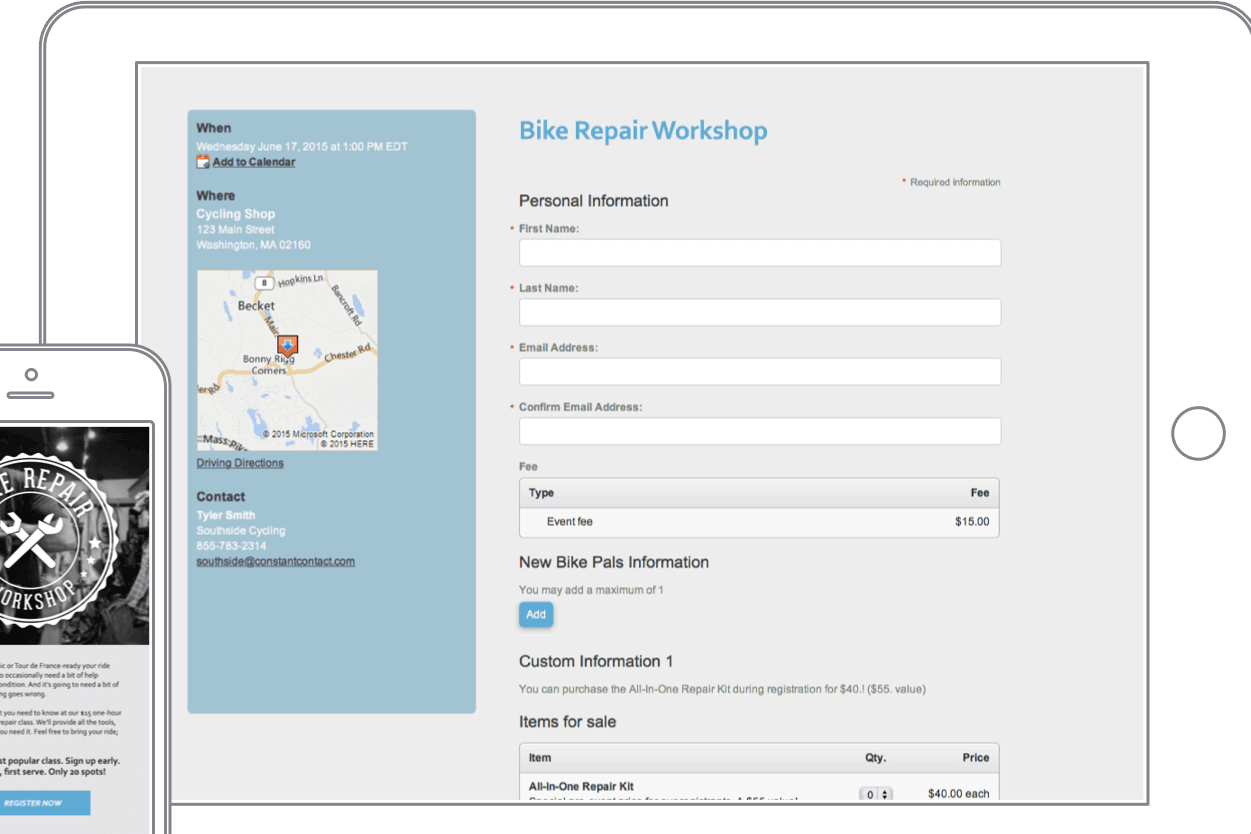Screen dimensions: 1251x834
Task: Email southside@constantcontact.com link
Action: click(x=275, y=561)
